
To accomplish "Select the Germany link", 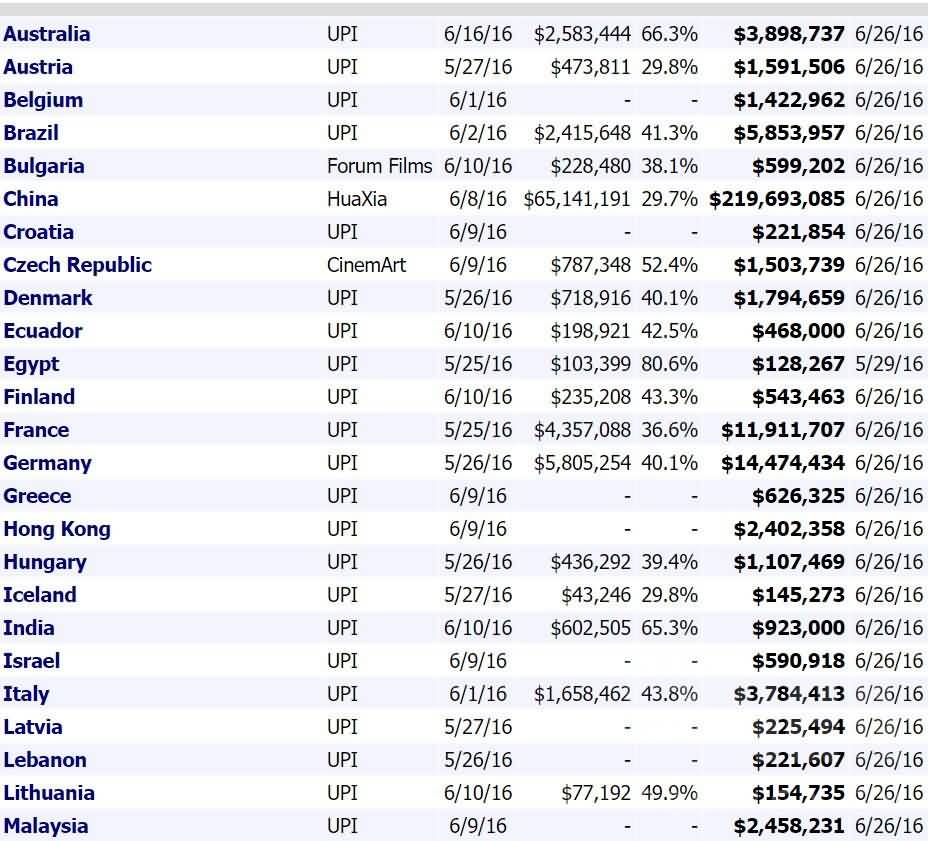I will coord(47,463).
